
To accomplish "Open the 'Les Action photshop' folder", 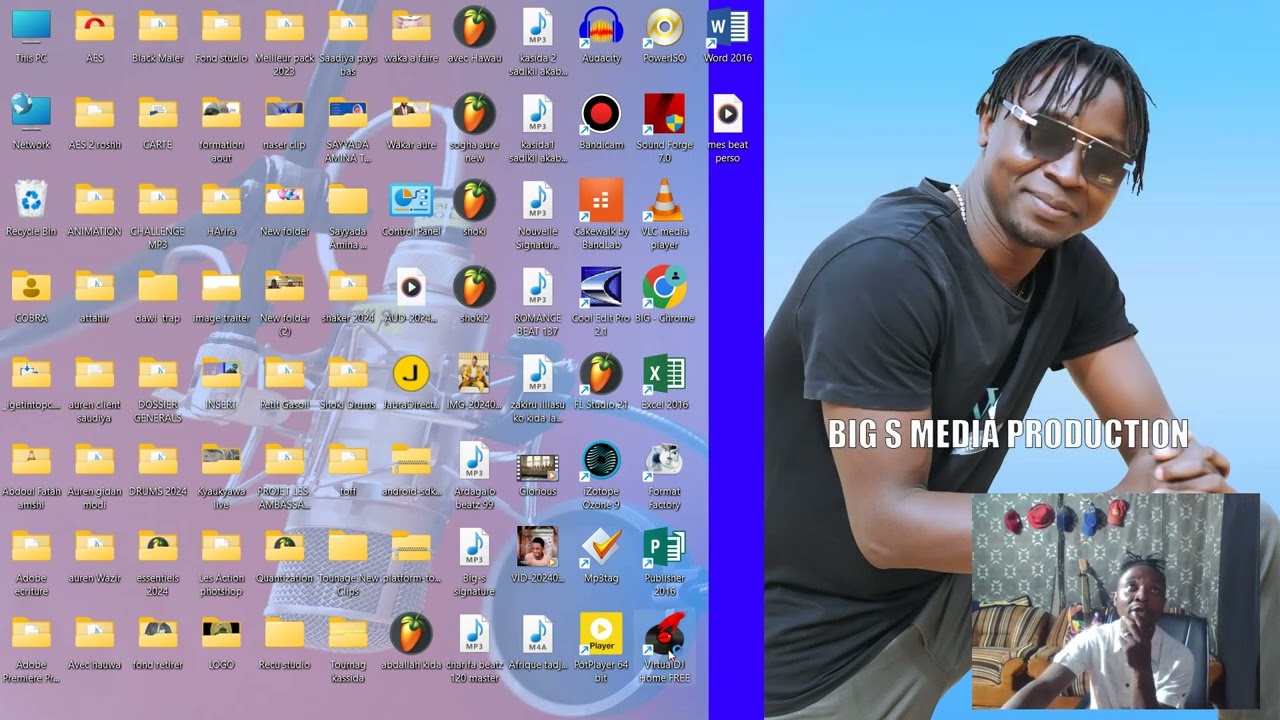I will tap(221, 548).
